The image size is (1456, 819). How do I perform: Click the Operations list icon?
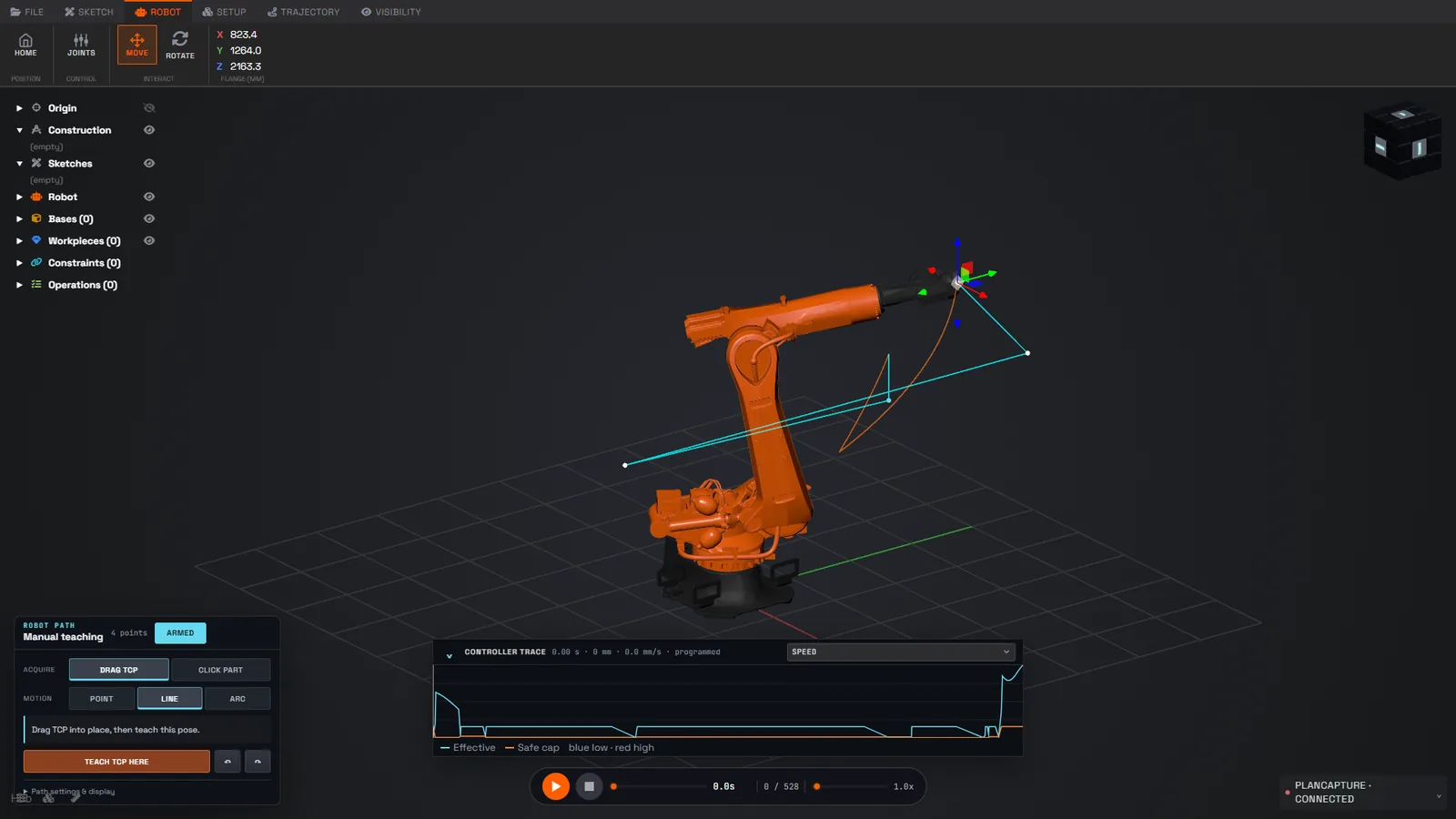36,284
